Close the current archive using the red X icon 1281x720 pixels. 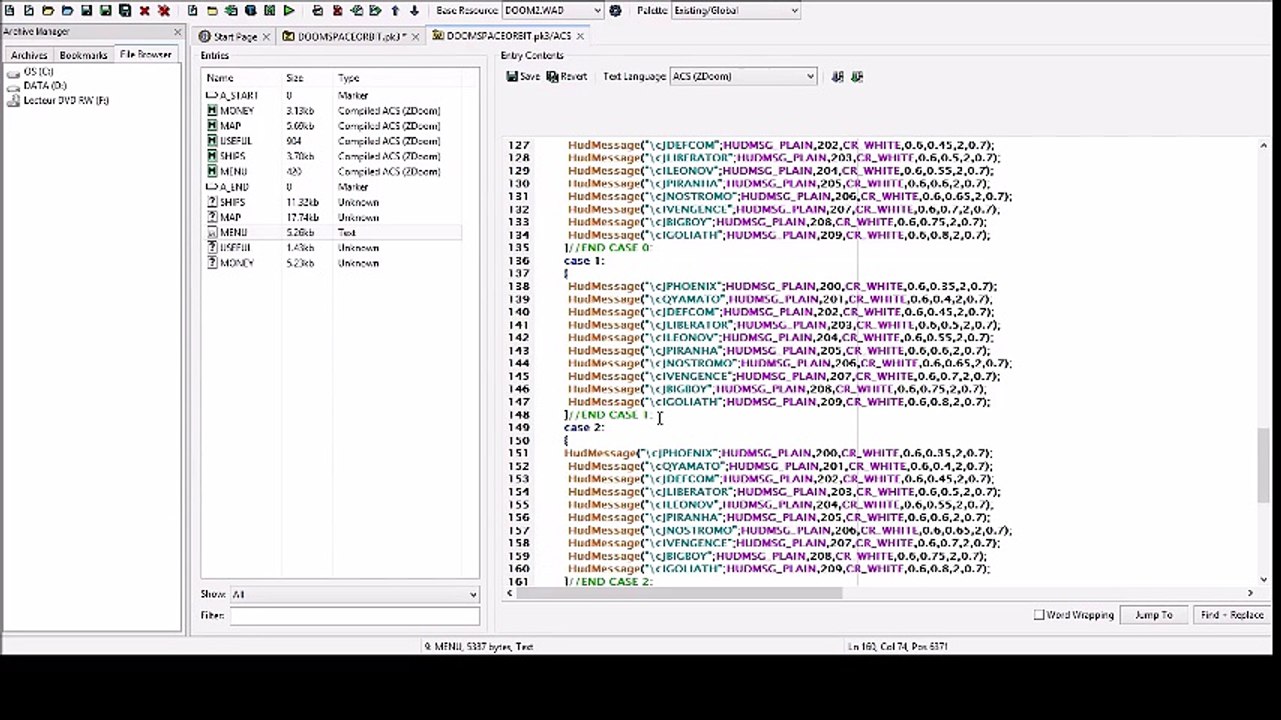pyautogui.click(x=144, y=10)
